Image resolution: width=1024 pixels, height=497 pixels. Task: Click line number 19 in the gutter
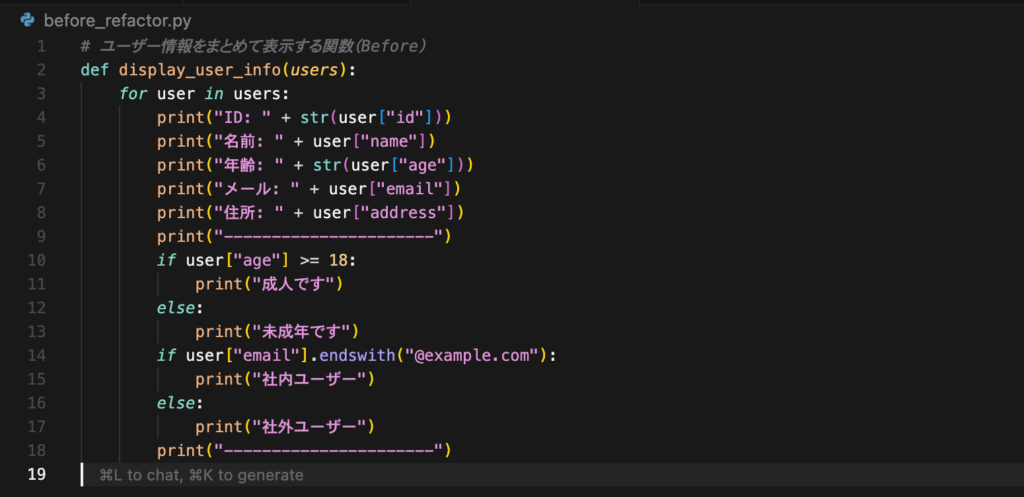point(37,475)
